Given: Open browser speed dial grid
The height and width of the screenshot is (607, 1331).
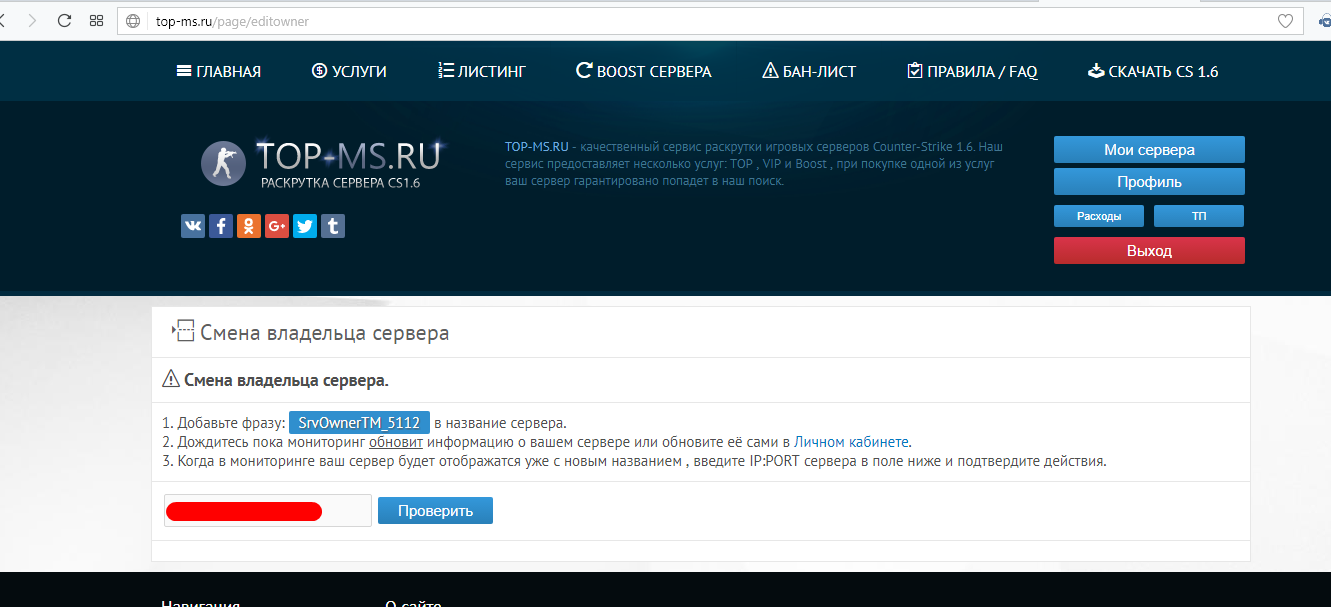Looking at the screenshot, I should click(x=96, y=20).
